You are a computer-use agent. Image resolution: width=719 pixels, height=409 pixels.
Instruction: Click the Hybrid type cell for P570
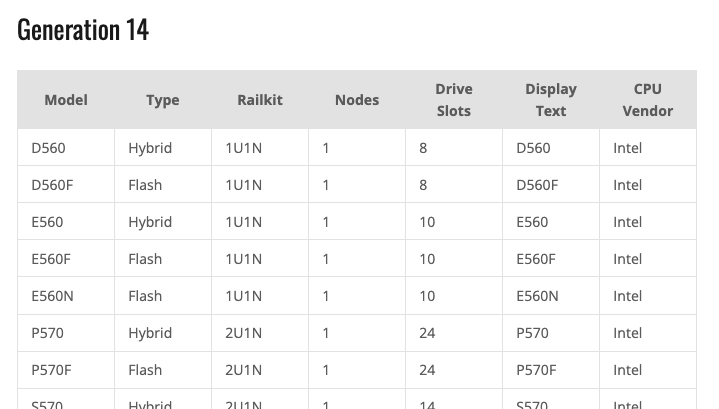[x=150, y=333]
